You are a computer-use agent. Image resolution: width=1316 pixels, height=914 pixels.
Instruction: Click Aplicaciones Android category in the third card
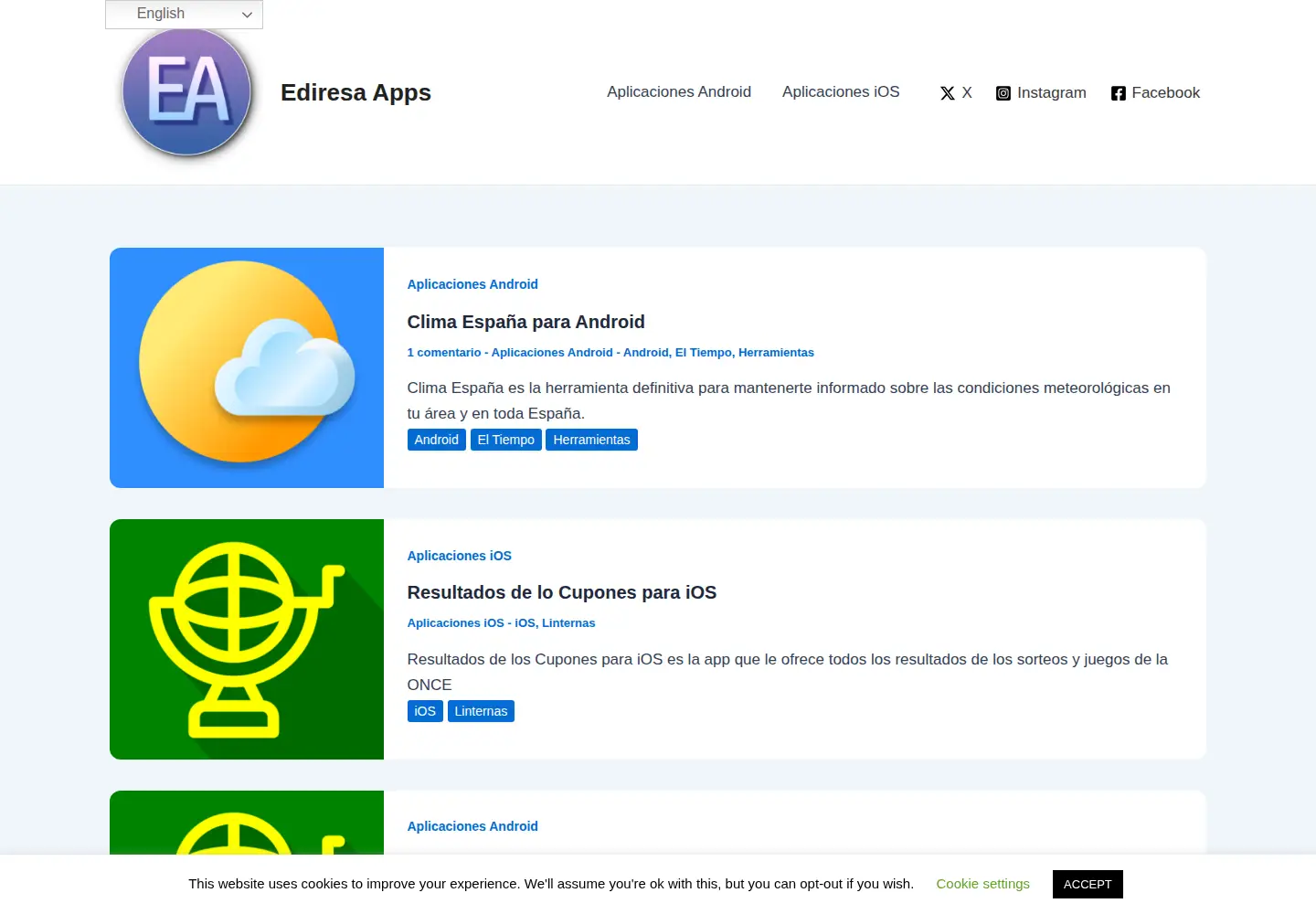tap(472, 826)
